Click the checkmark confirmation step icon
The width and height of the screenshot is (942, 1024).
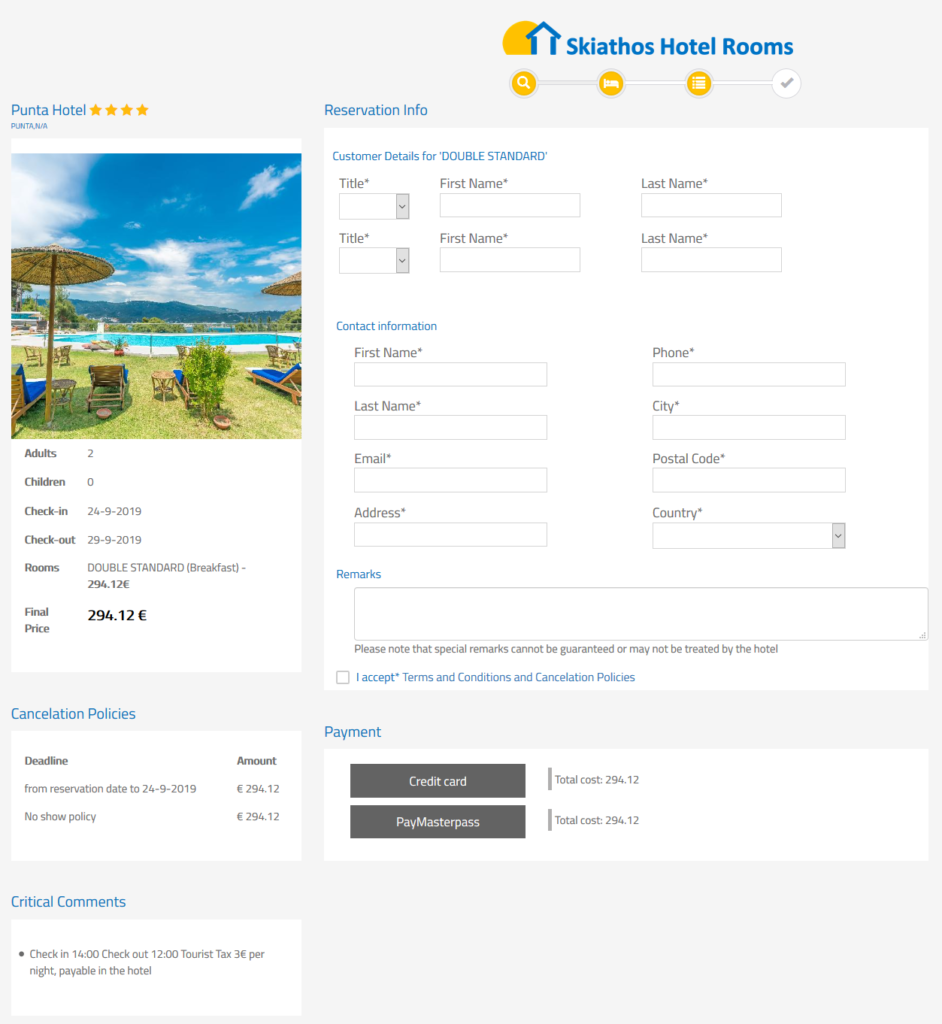click(x=786, y=83)
